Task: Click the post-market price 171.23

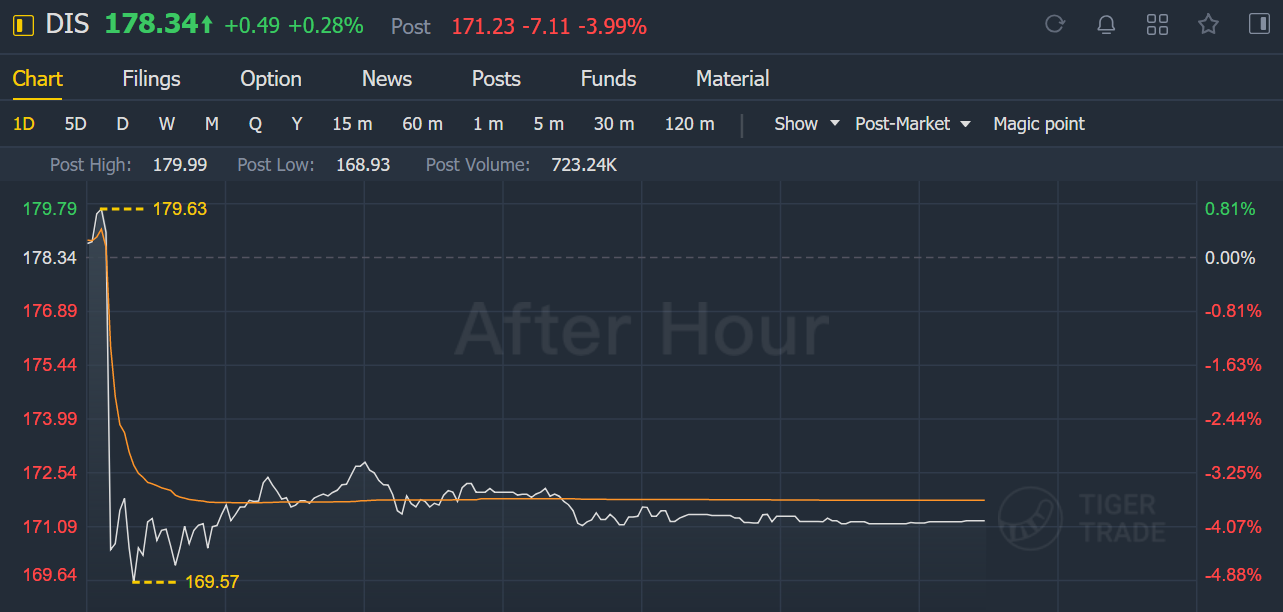Action: click(482, 27)
